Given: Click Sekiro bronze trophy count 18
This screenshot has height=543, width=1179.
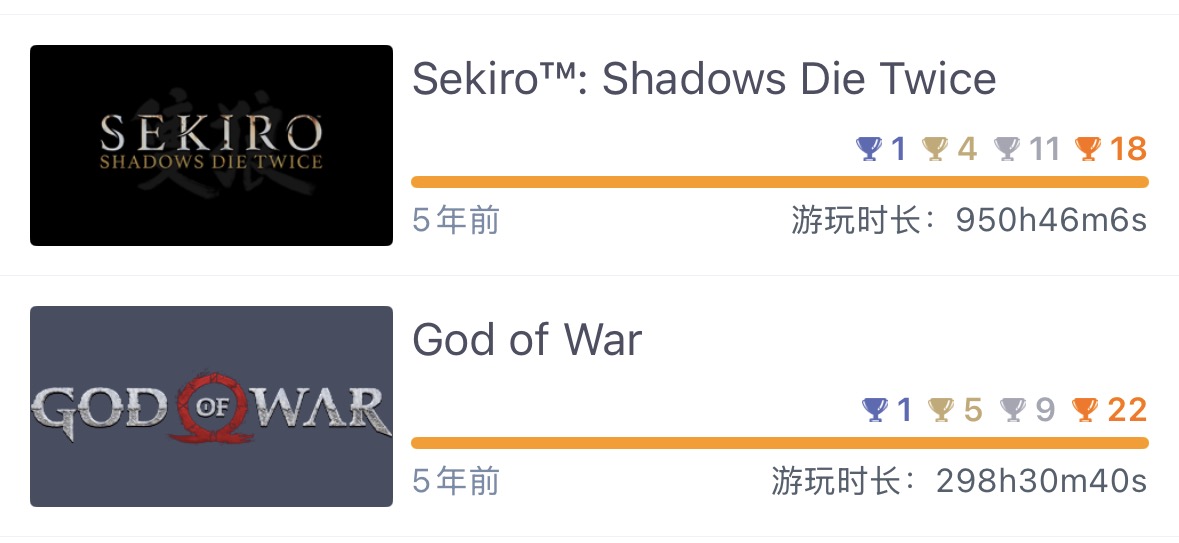Looking at the screenshot, I should tap(1128, 150).
